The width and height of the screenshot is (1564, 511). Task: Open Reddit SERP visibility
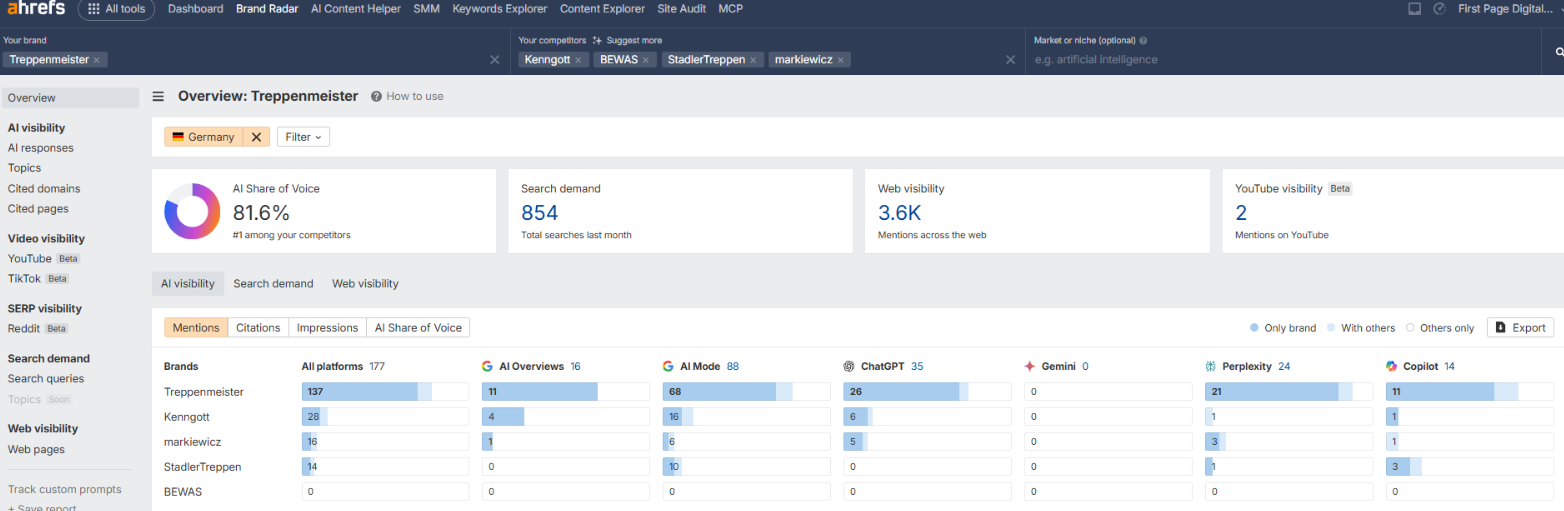pos(25,328)
